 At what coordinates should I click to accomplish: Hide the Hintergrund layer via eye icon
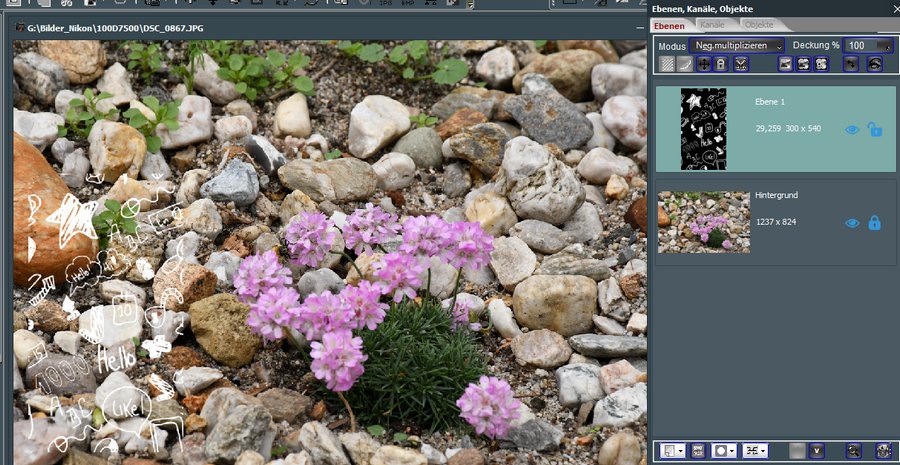point(852,223)
